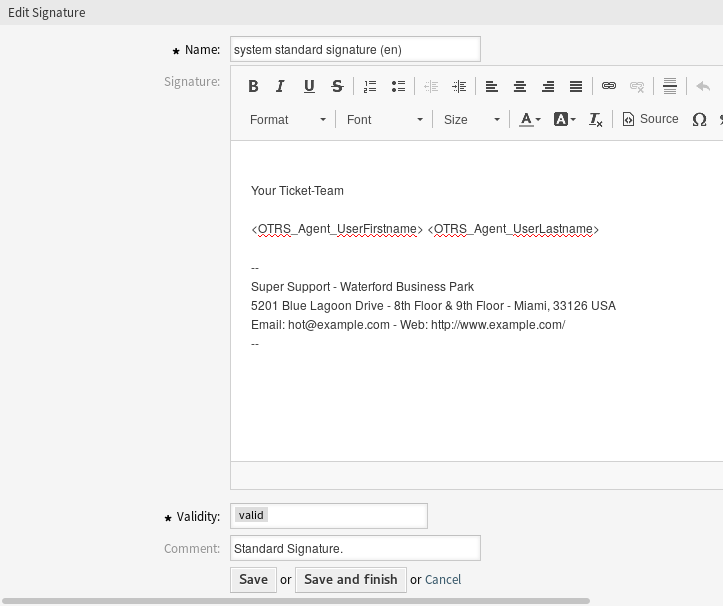
Task: Click the OTRS_Agent_UserFirstname tag text
Action: pos(337,229)
